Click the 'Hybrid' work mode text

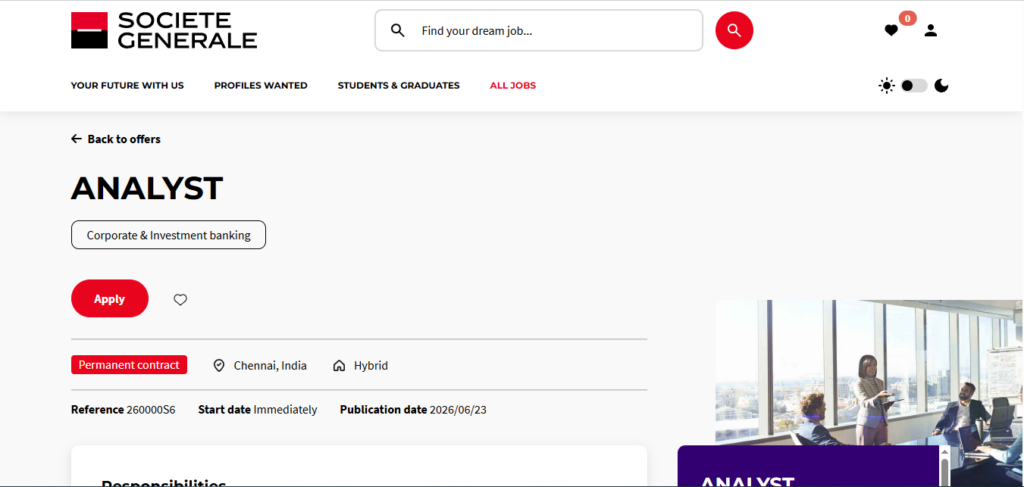(x=371, y=366)
